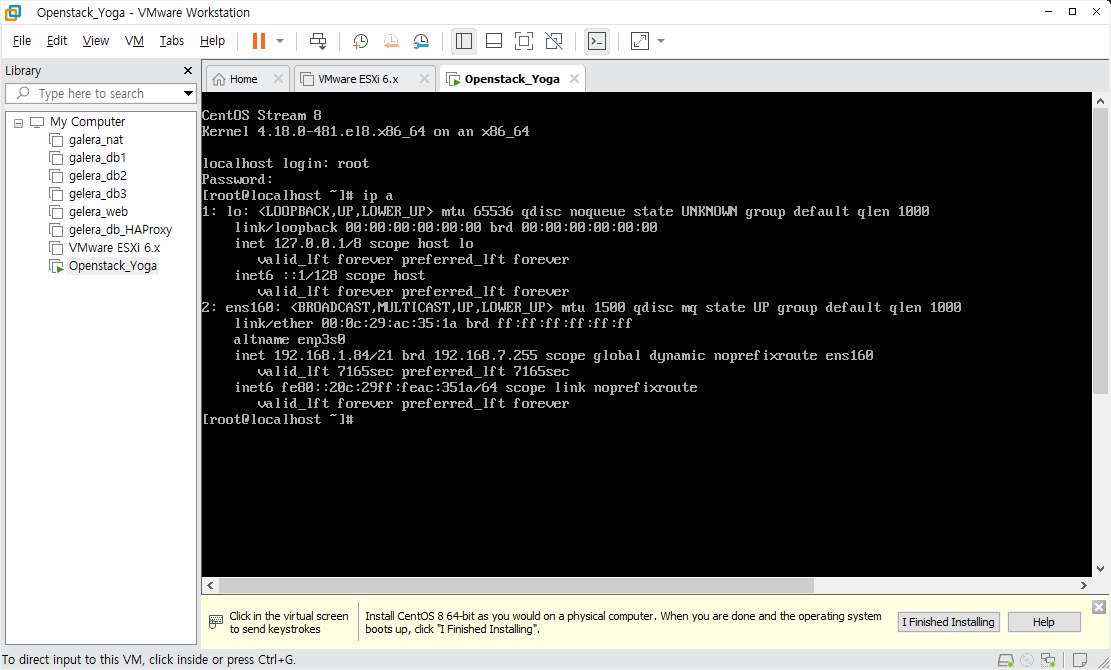1111x670 pixels.
Task: Close the Openstack_Yoga tab
Action: point(575,79)
